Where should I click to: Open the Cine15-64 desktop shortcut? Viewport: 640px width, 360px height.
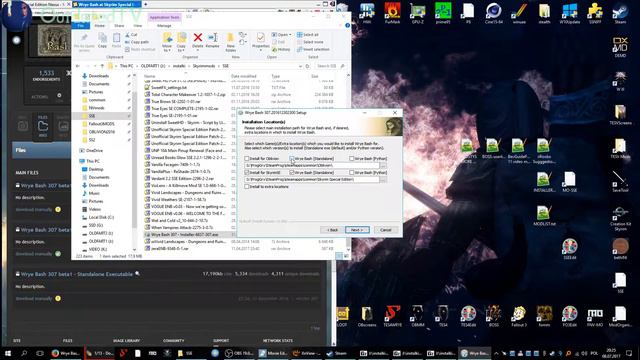(493, 13)
